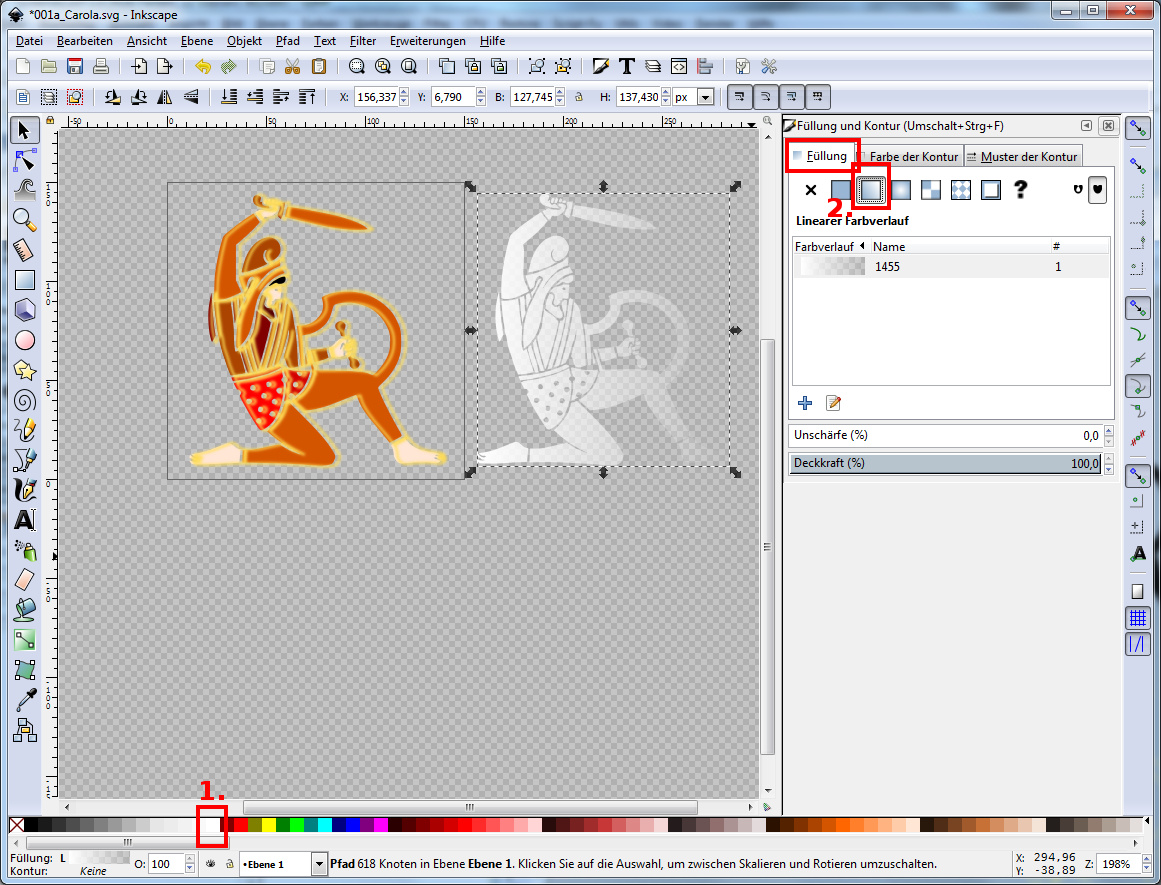1161x885 pixels.
Task: Open the Pfad menu
Action: coord(288,41)
